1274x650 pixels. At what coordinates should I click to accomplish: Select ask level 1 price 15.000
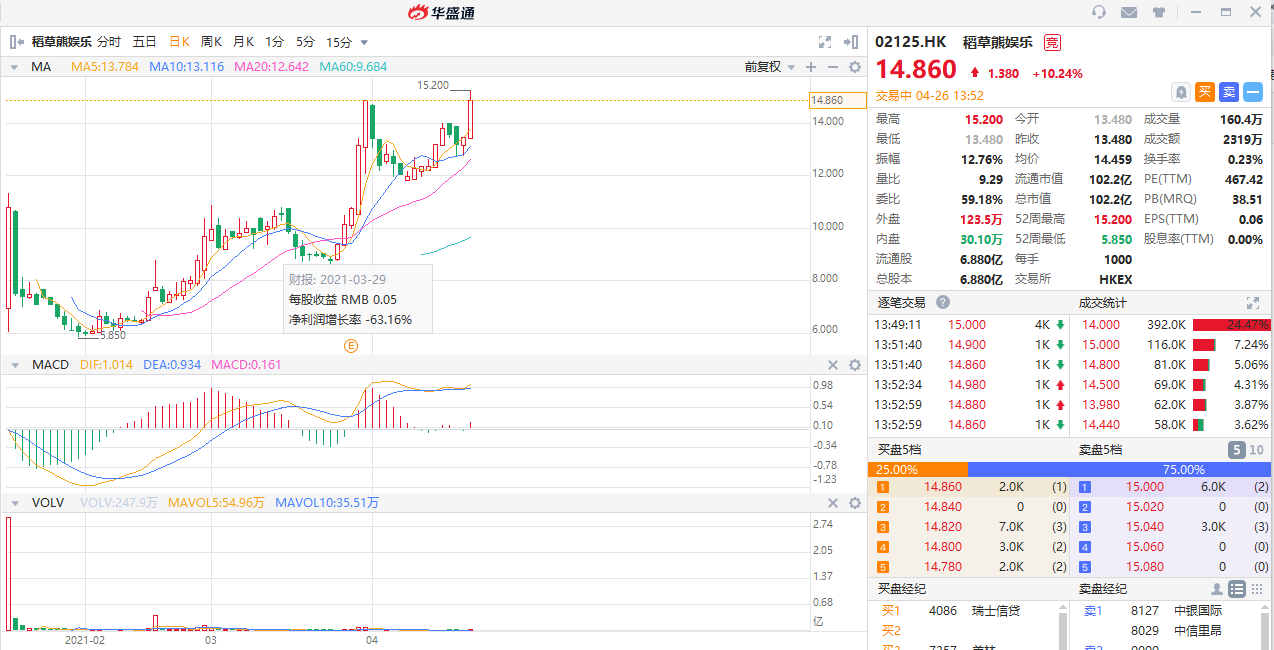click(1145, 487)
